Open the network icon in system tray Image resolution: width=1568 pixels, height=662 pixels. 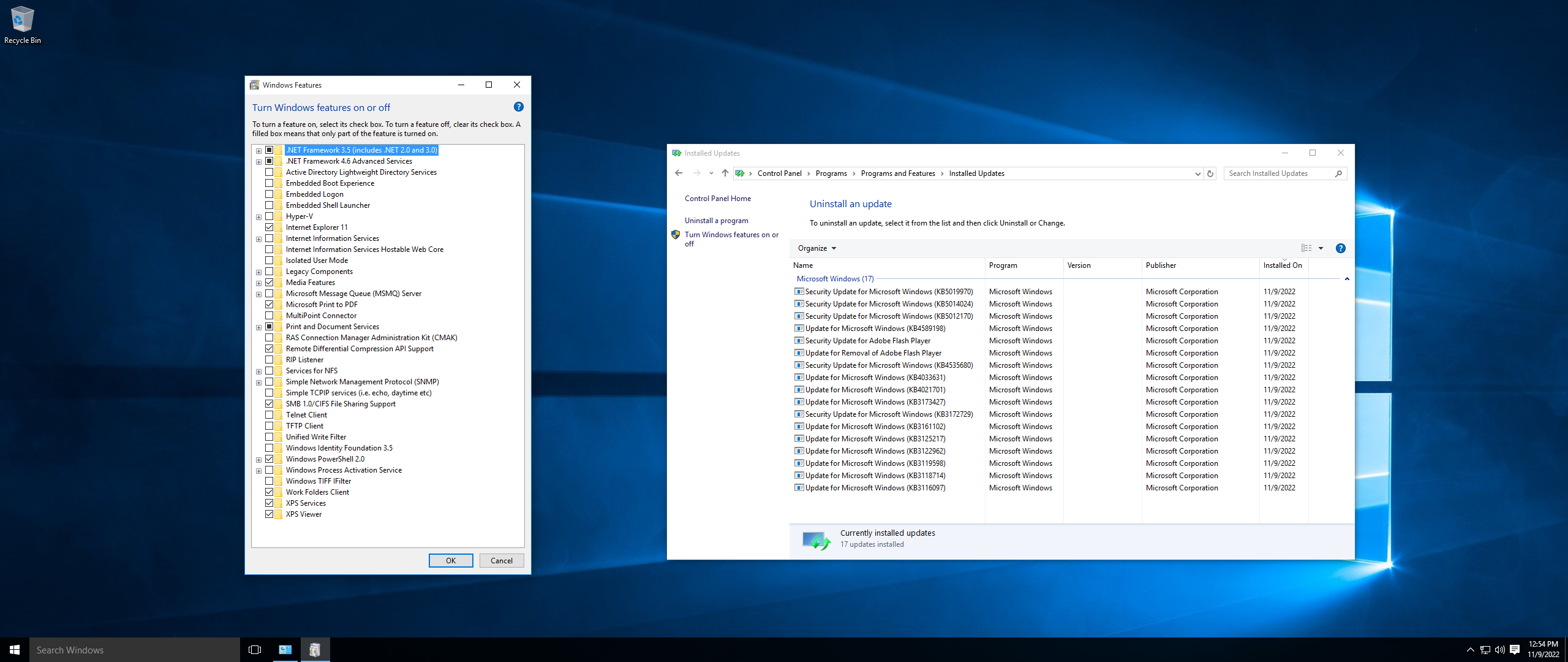[1485, 650]
